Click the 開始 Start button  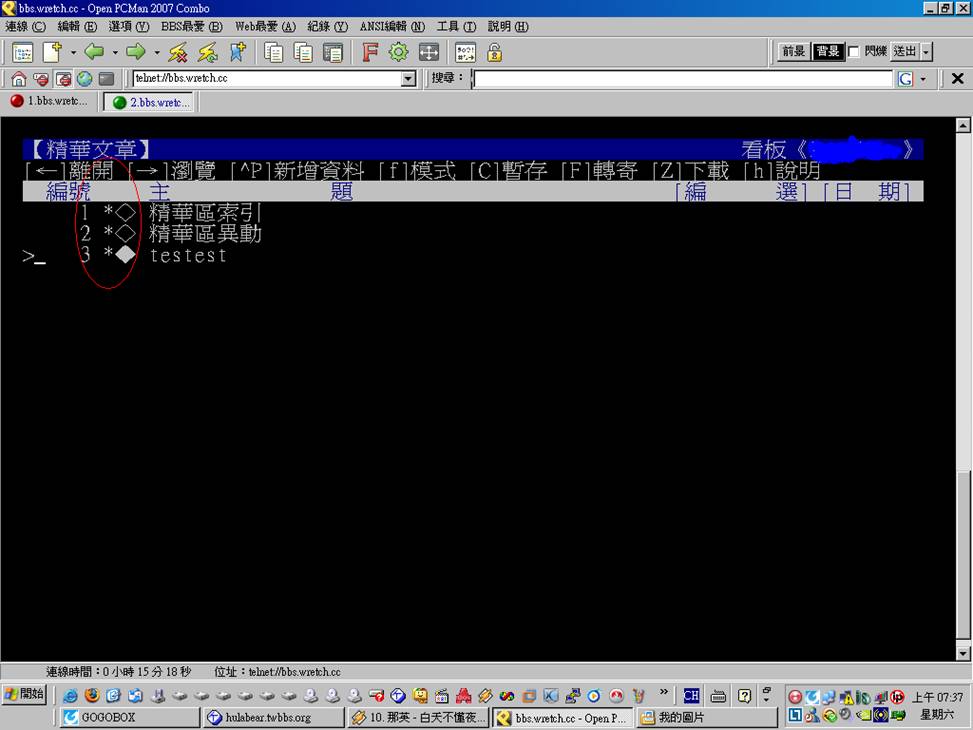point(24,694)
